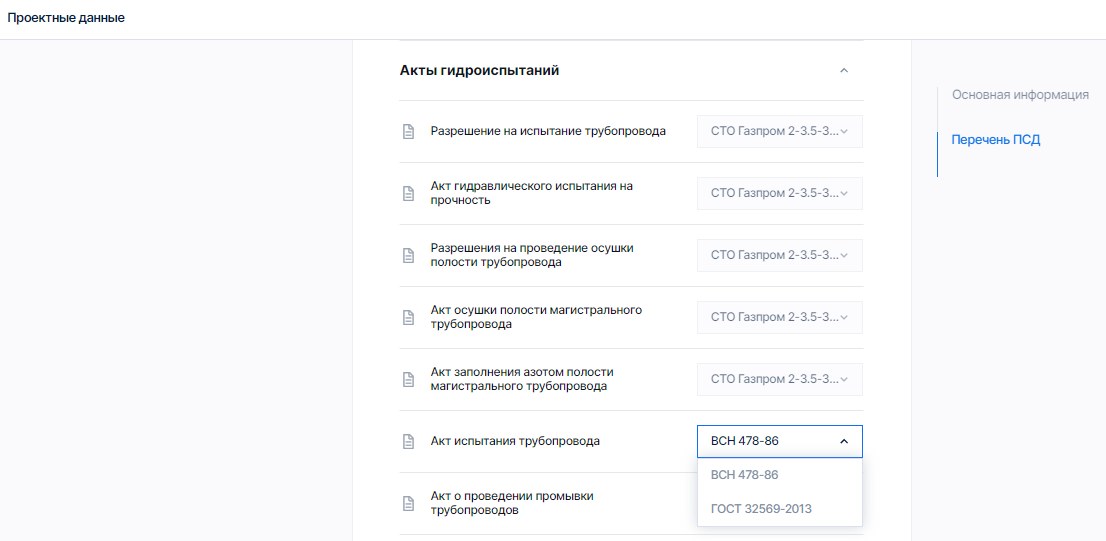This screenshot has height=541, width=1106.
Task: Collapse the Акты гидроиспытаний section chevron
Action: point(844,71)
